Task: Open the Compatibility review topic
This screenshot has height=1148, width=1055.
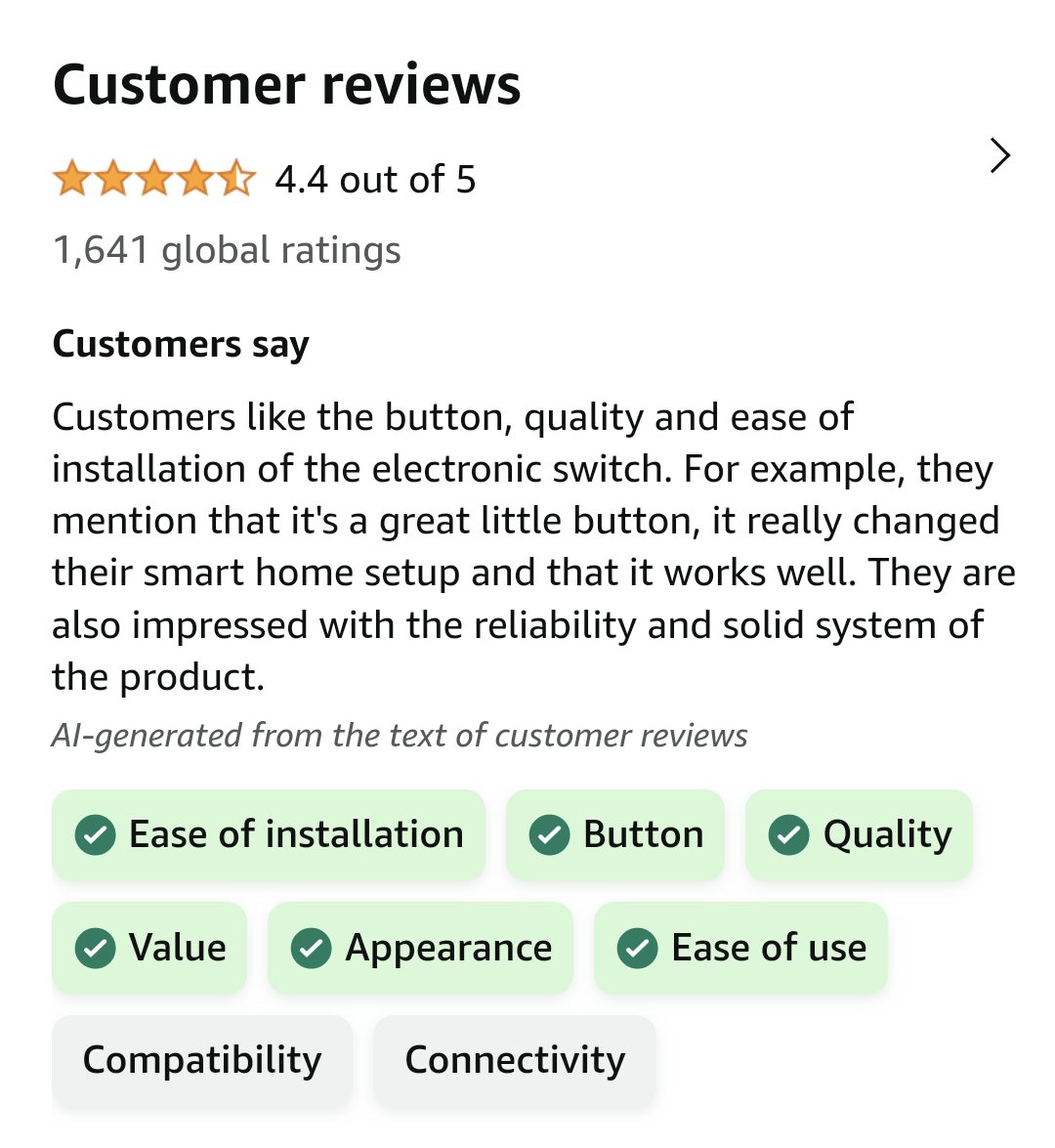Action: (202, 1060)
